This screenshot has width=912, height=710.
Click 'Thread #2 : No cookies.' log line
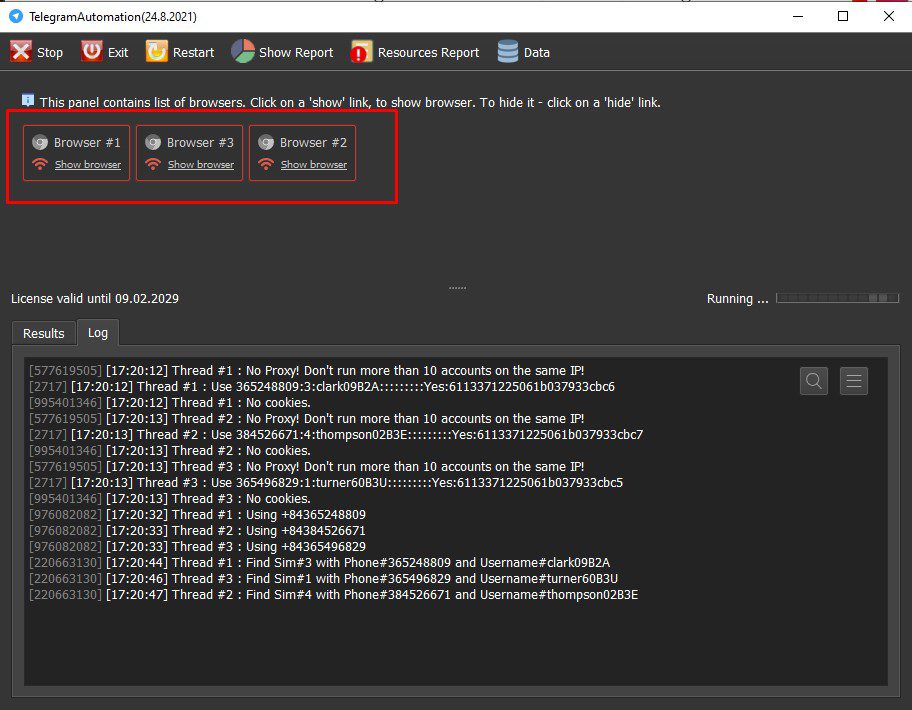tap(170, 451)
